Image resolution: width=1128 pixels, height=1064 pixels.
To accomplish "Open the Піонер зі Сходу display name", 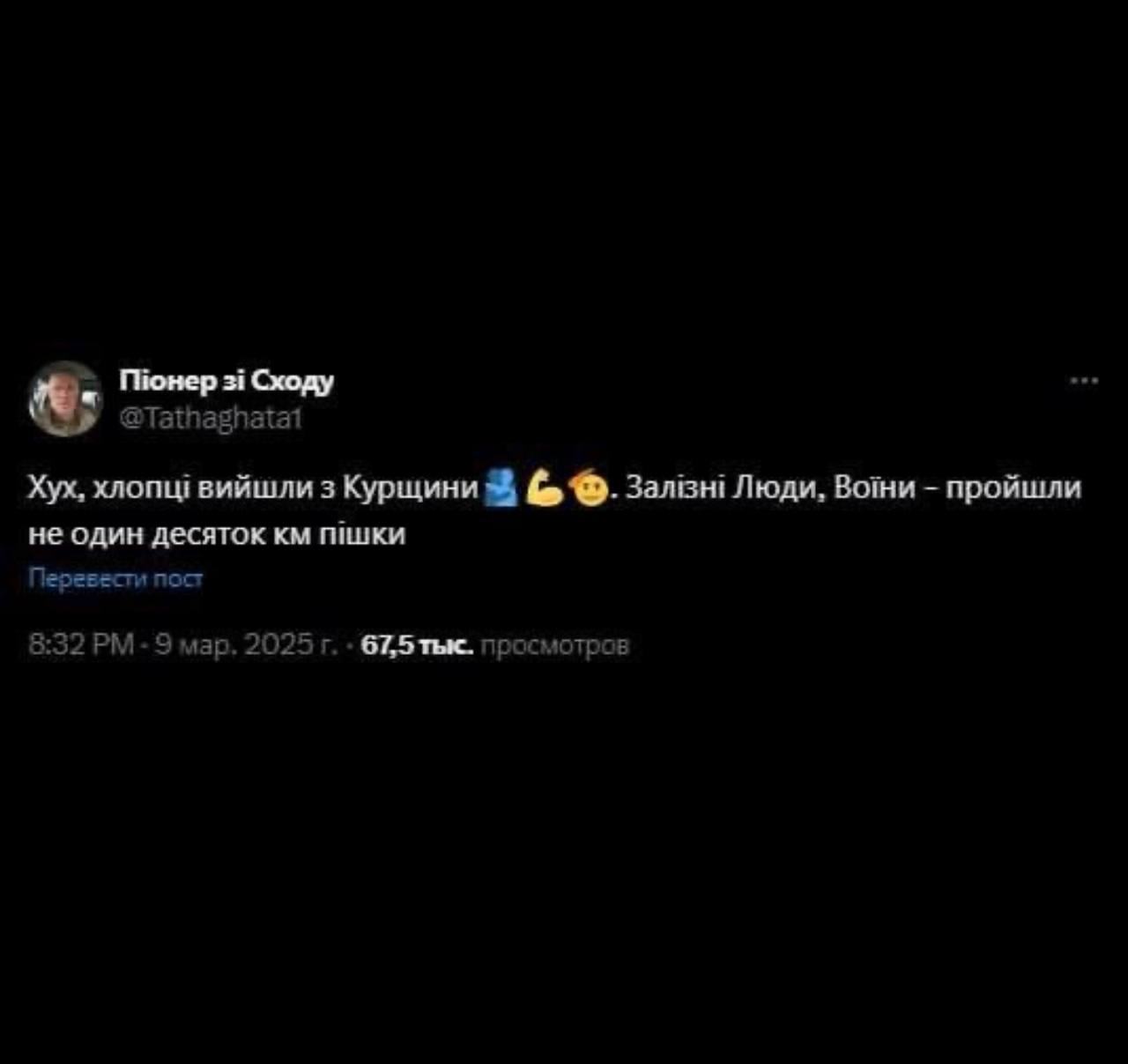I will pyautogui.click(x=226, y=380).
